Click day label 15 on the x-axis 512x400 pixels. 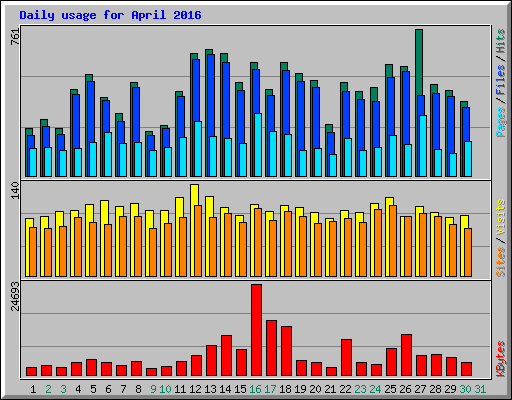240,389
